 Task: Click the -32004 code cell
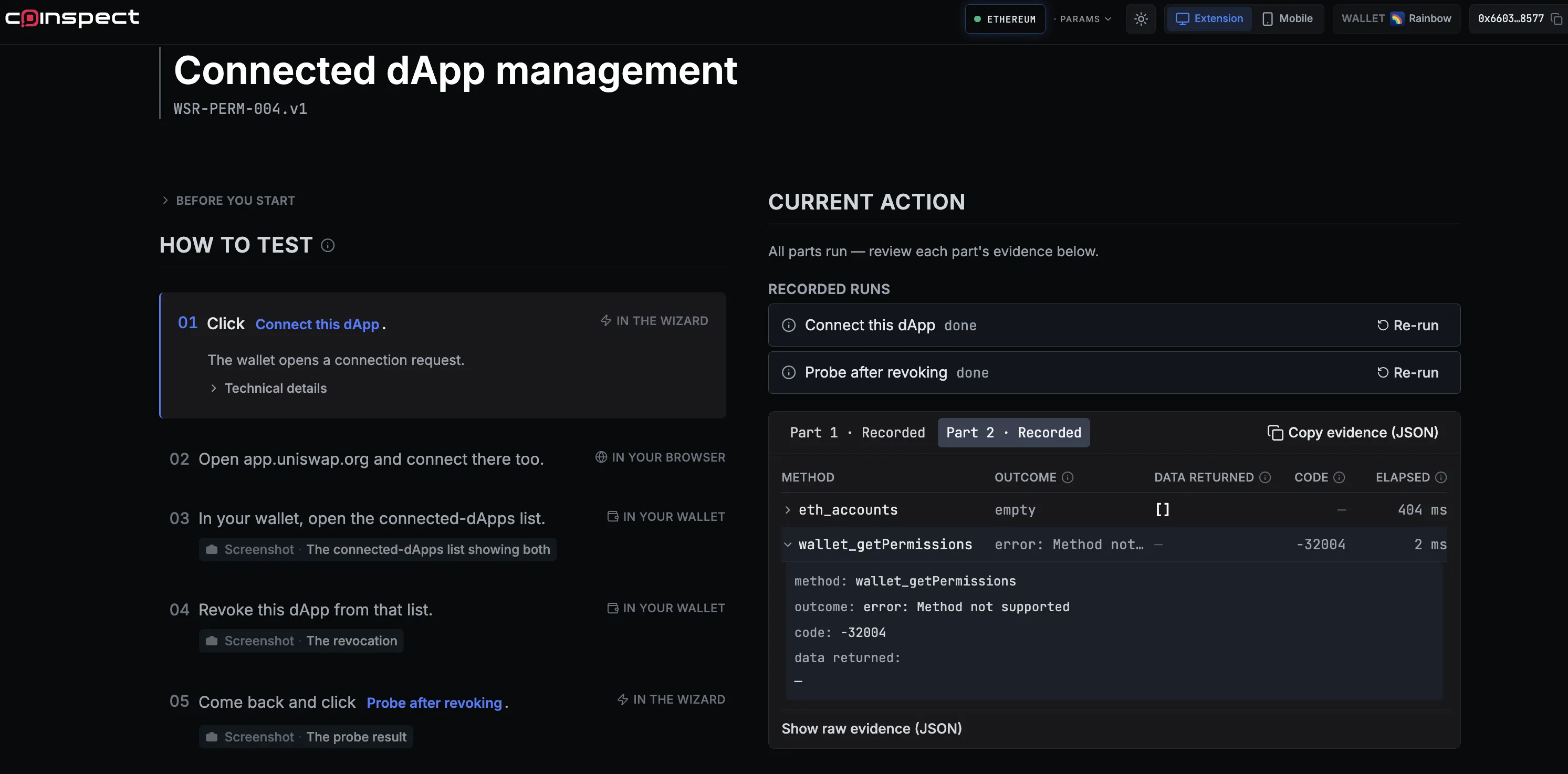coord(1320,545)
